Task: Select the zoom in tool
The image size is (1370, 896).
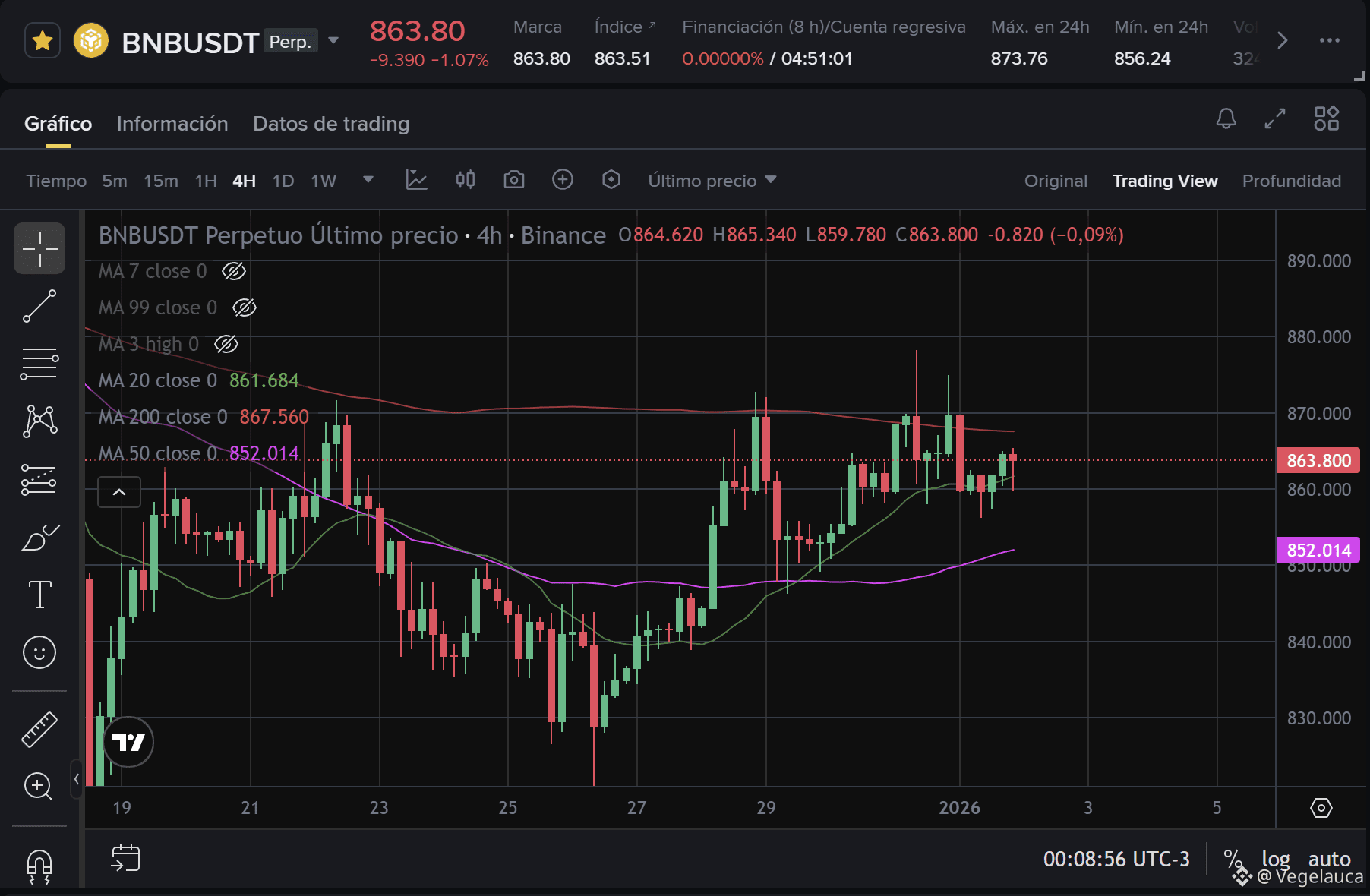Action: coord(39,787)
